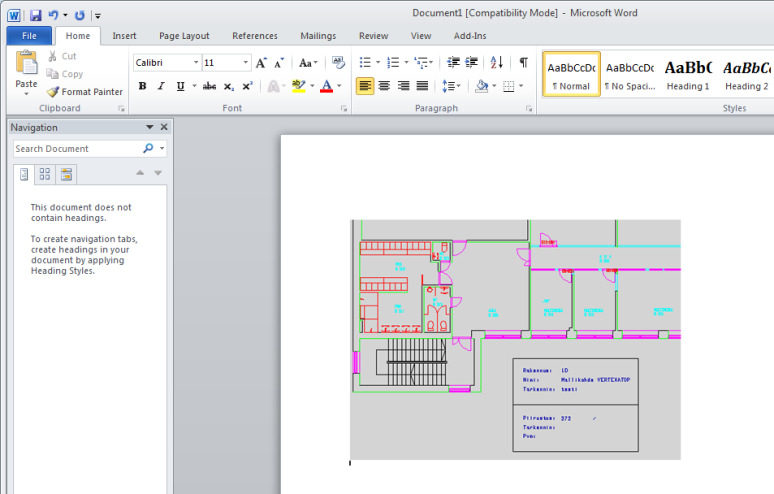Switch to View tab
This screenshot has height=494, width=774.
[x=421, y=36]
